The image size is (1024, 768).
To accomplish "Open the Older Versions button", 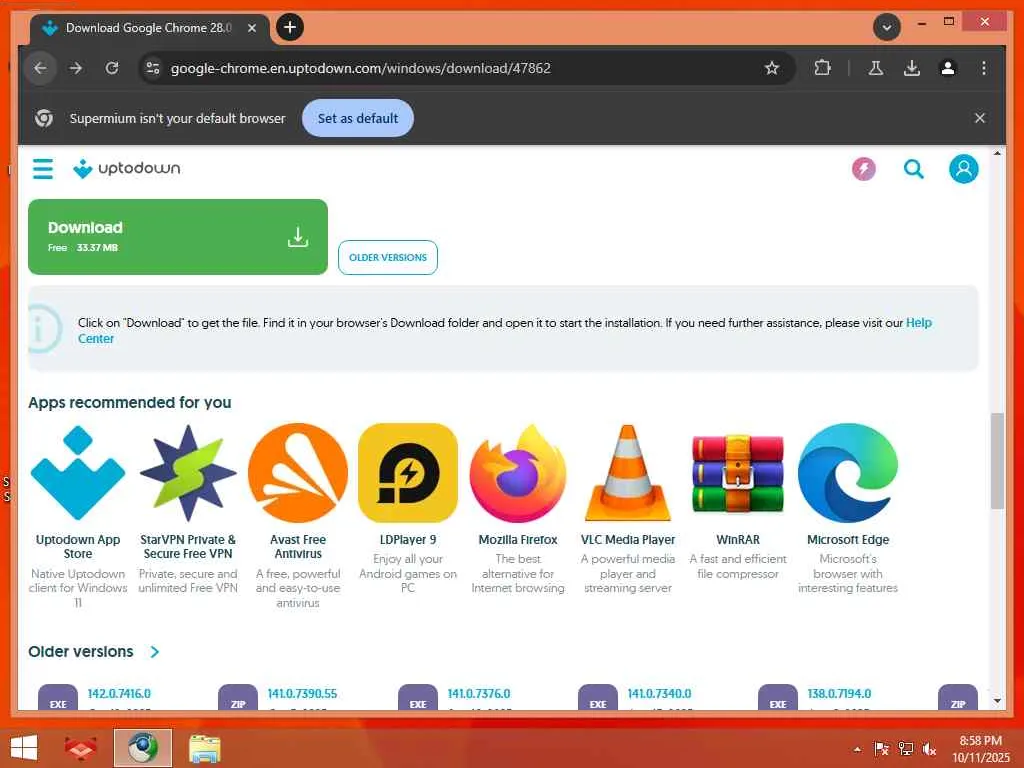I will (388, 257).
